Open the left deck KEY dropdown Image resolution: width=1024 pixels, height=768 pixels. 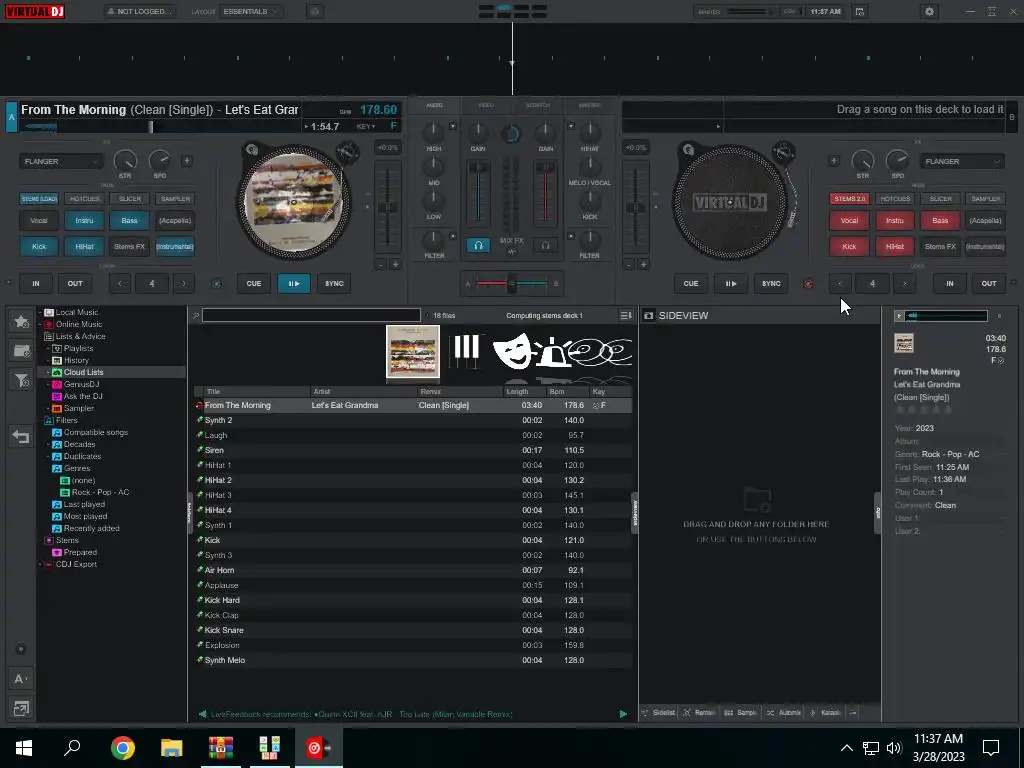[x=366, y=126]
